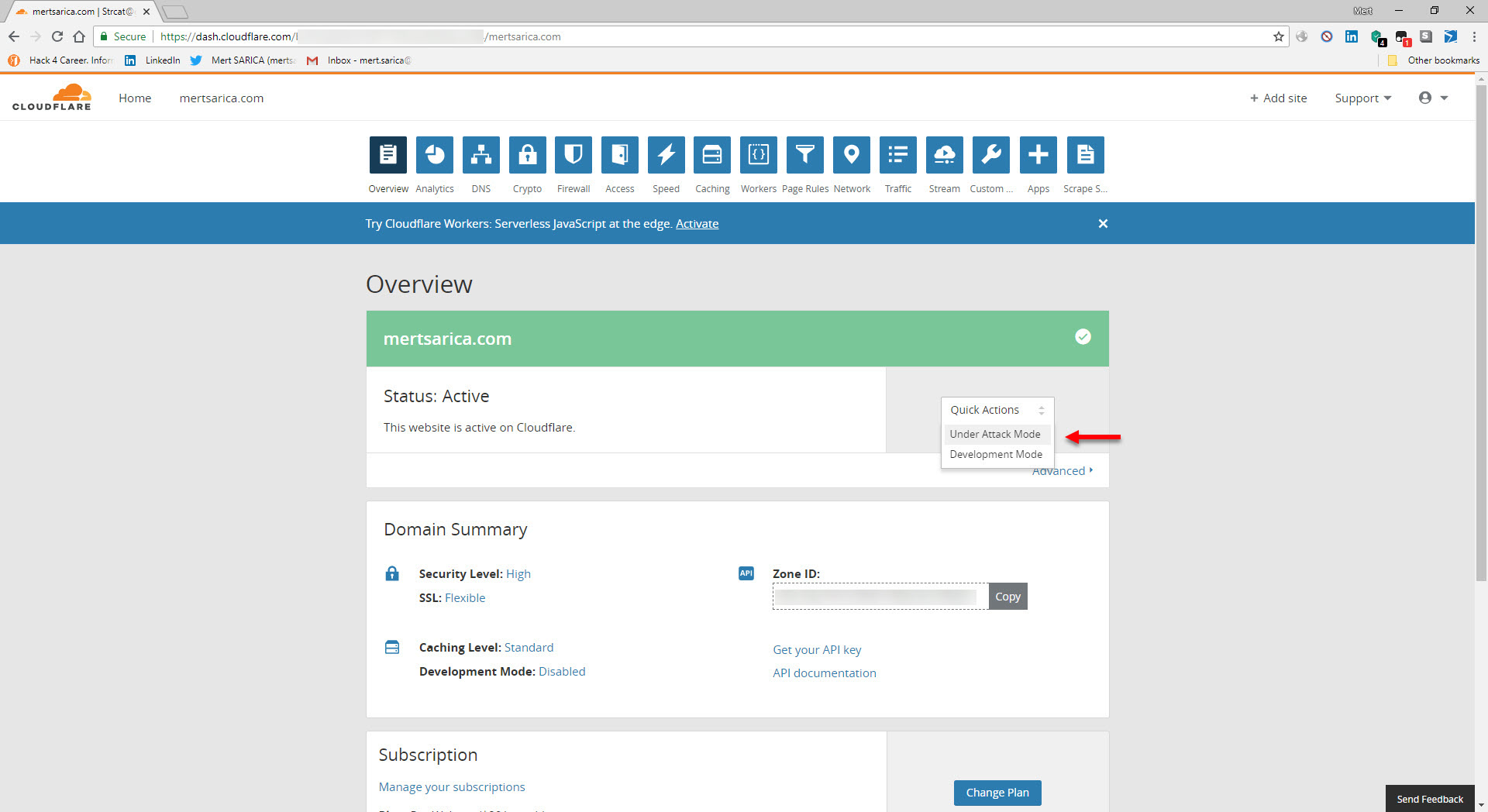Reload the page in the browser
The width and height of the screenshot is (1488, 812).
pos(57,36)
